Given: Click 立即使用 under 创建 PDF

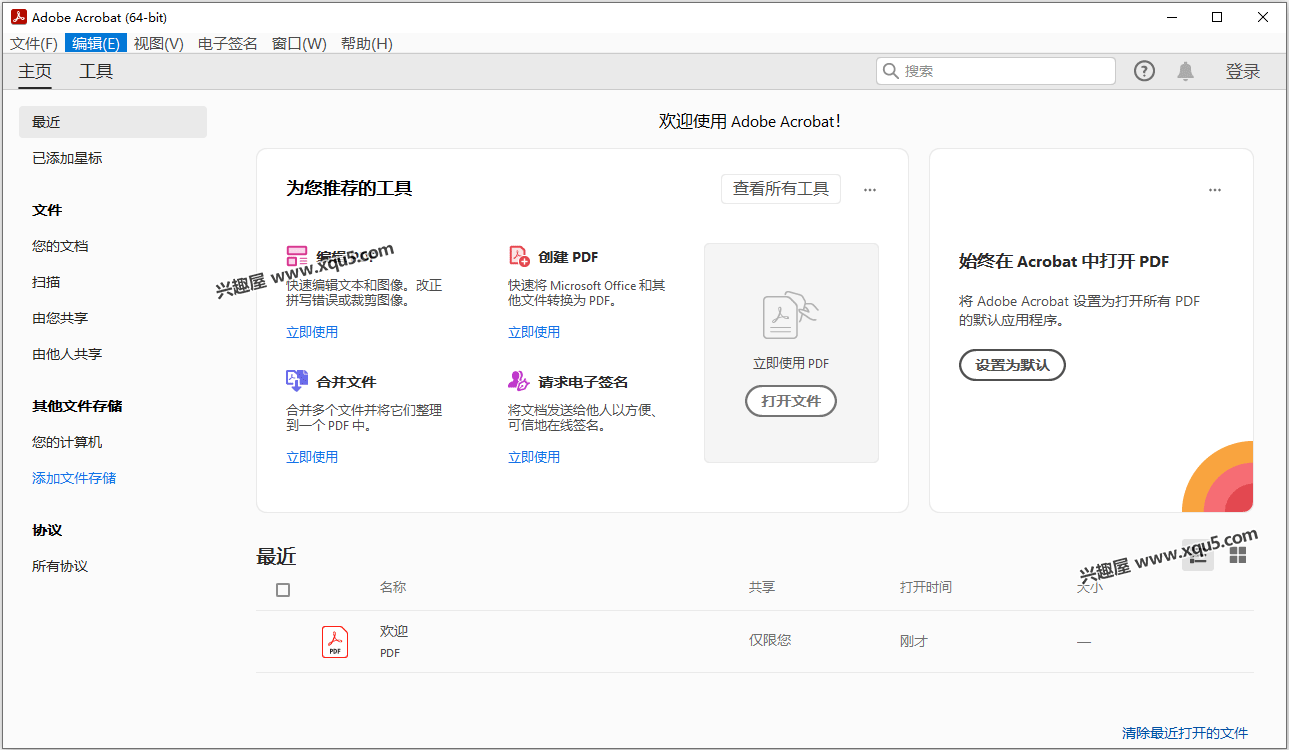Looking at the screenshot, I should (534, 332).
